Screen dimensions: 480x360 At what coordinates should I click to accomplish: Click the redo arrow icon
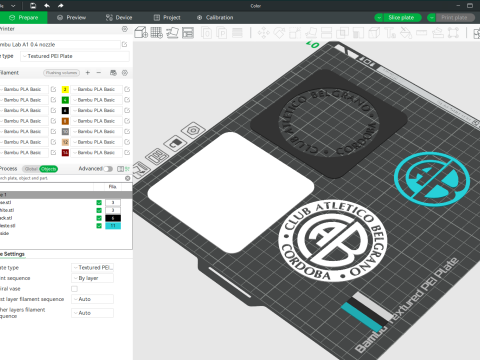tap(61, 6)
